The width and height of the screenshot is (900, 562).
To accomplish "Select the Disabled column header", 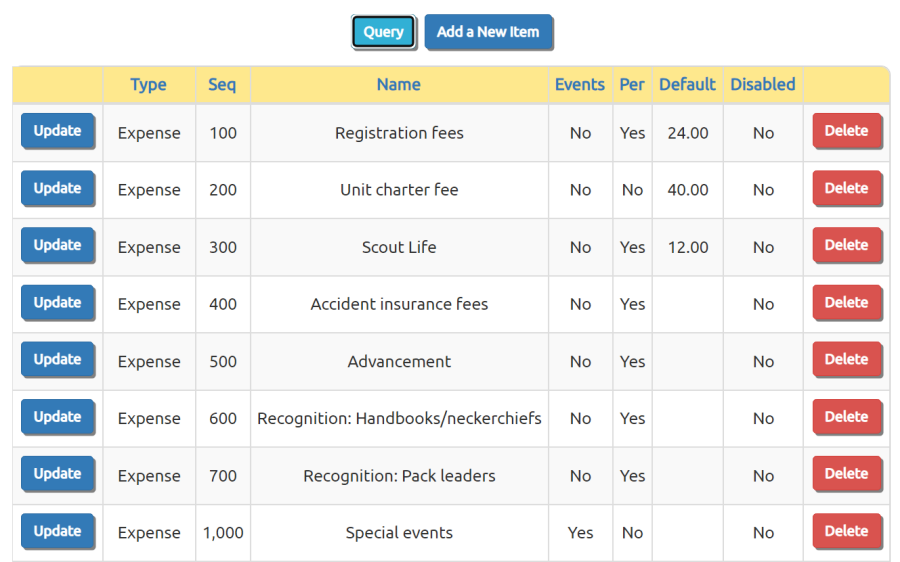I will [763, 85].
